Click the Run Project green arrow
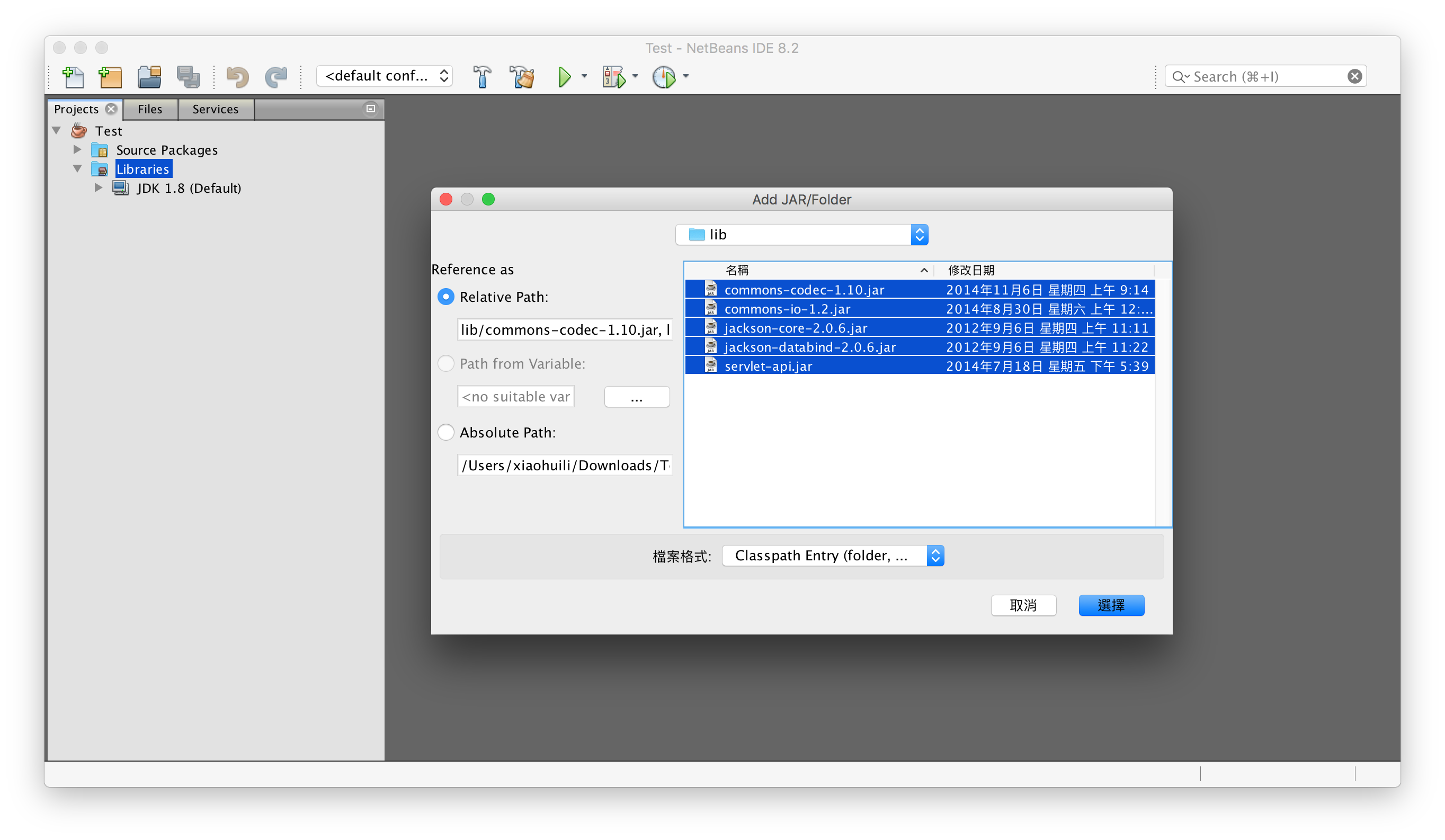 565,76
